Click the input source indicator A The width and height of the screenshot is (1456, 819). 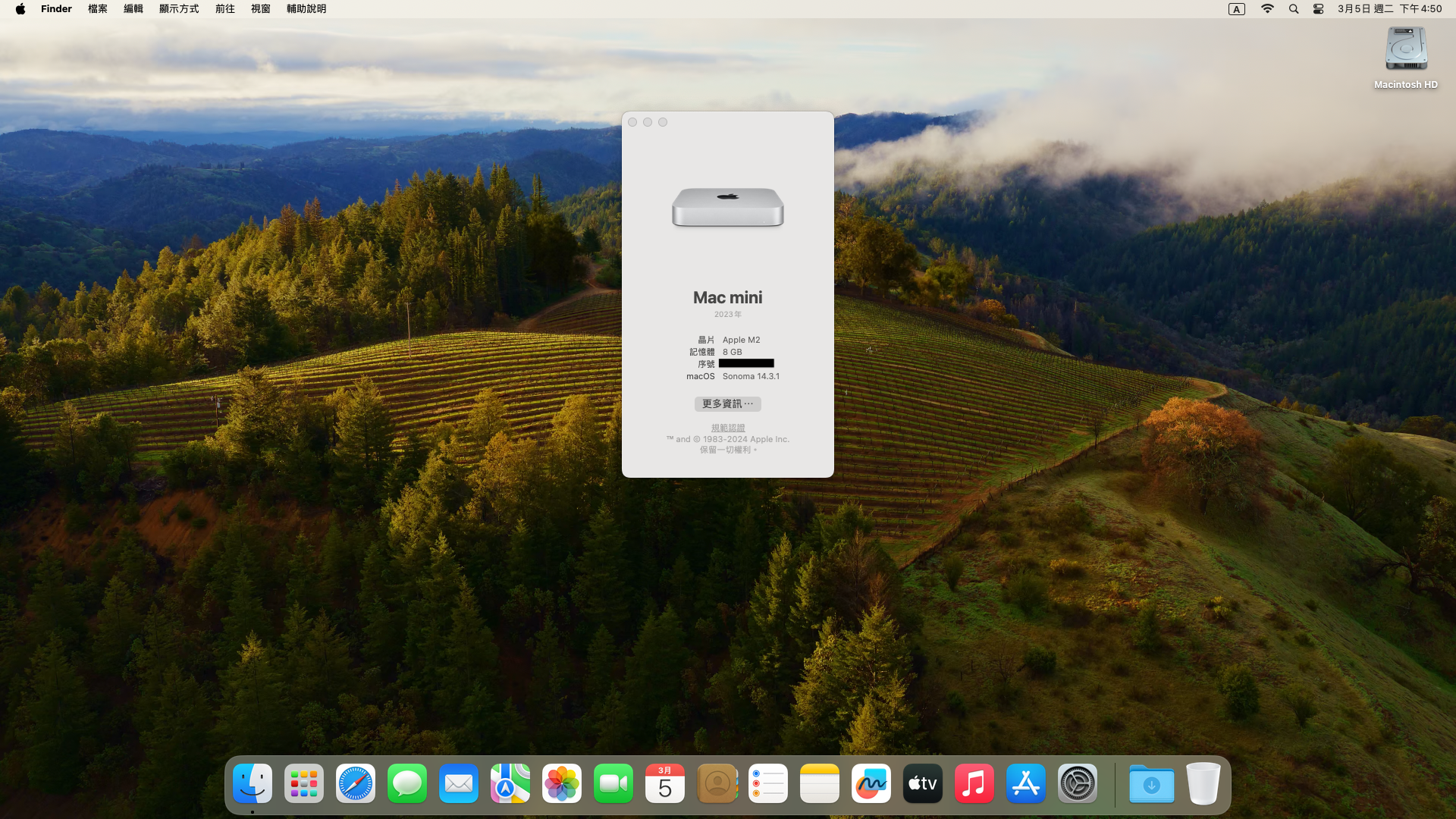[1237, 9]
